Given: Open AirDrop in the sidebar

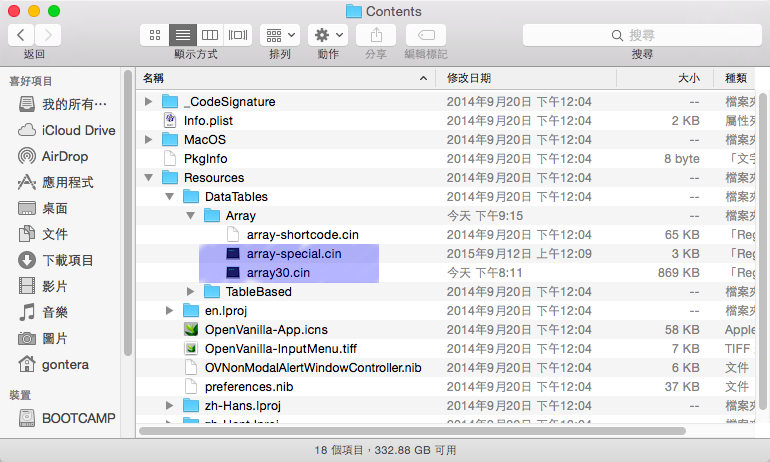Looking at the screenshot, I should coord(64,156).
